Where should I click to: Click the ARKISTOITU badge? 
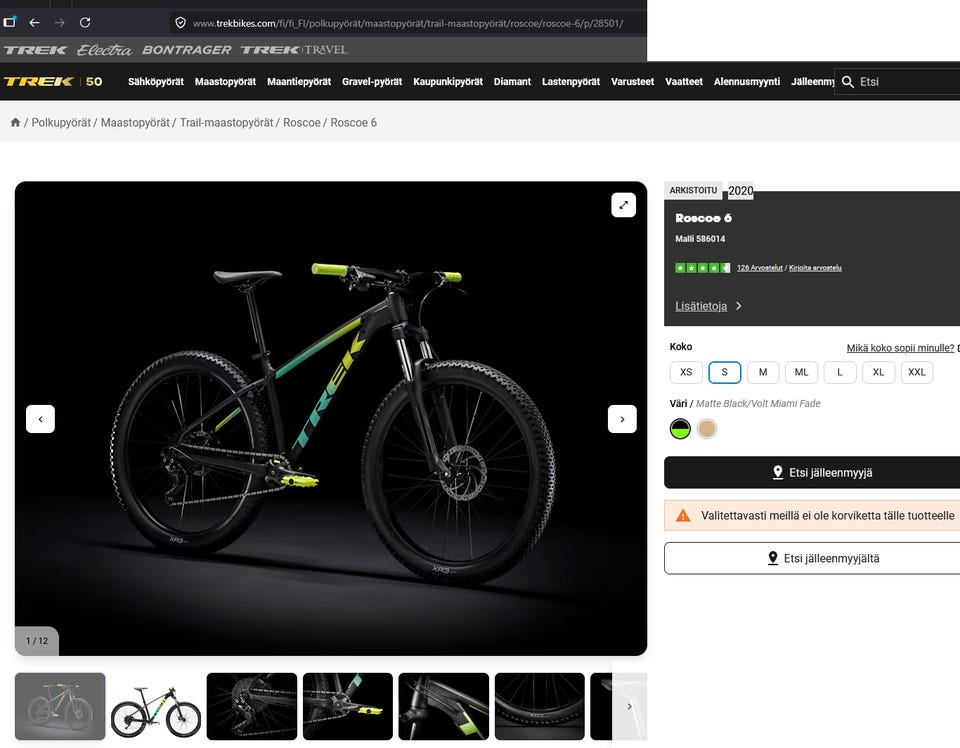coord(693,190)
